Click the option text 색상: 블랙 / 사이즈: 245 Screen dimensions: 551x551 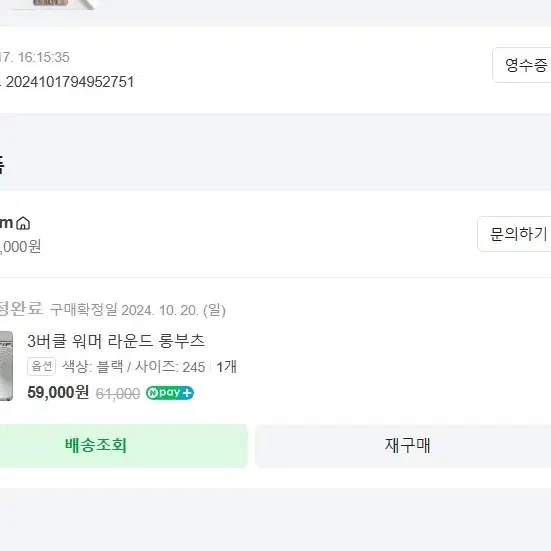[134, 367]
